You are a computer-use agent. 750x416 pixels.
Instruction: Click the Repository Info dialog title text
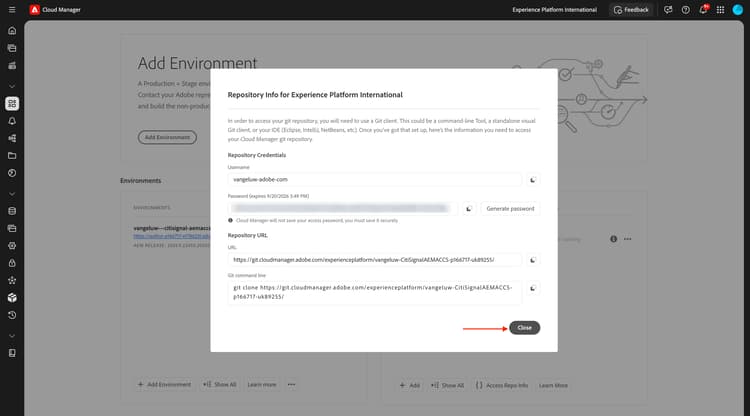tap(315, 95)
